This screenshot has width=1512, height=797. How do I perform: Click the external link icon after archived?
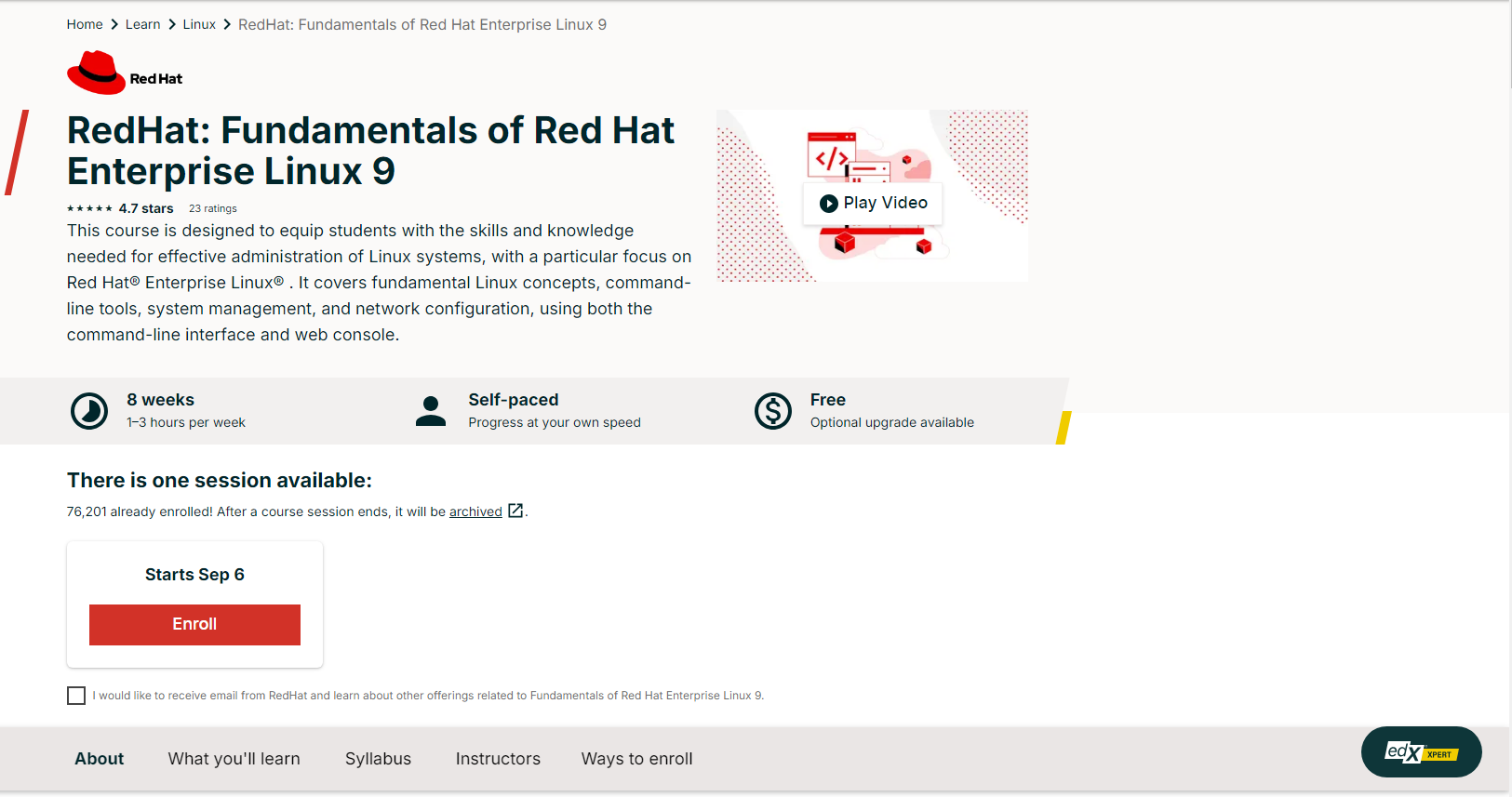[515, 511]
